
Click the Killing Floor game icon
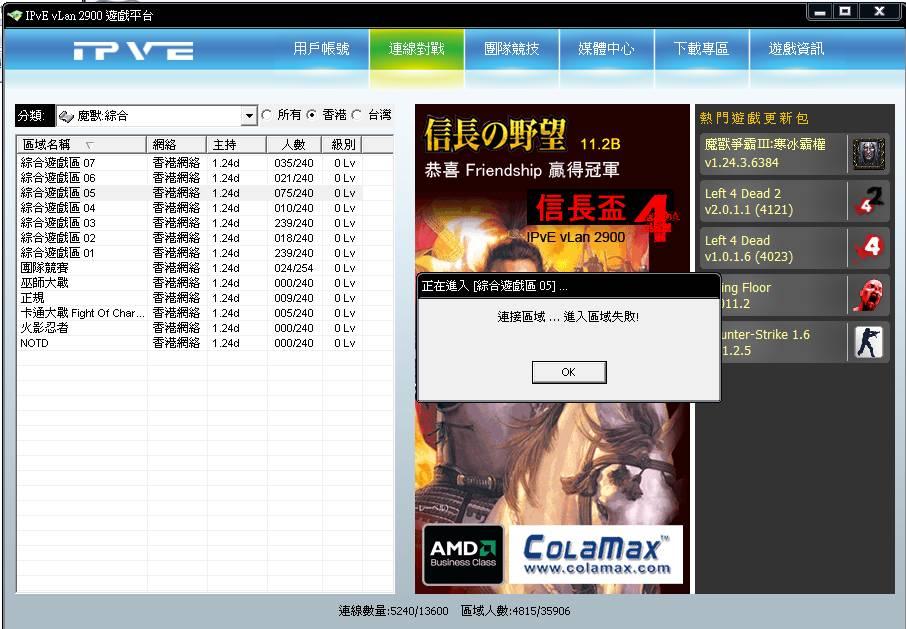point(868,295)
